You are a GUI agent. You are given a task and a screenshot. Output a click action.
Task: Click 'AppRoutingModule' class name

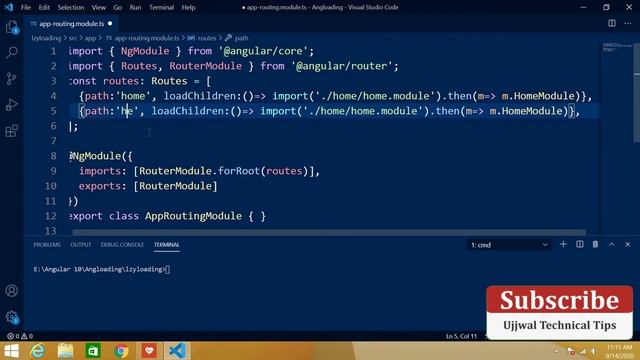[193, 216]
